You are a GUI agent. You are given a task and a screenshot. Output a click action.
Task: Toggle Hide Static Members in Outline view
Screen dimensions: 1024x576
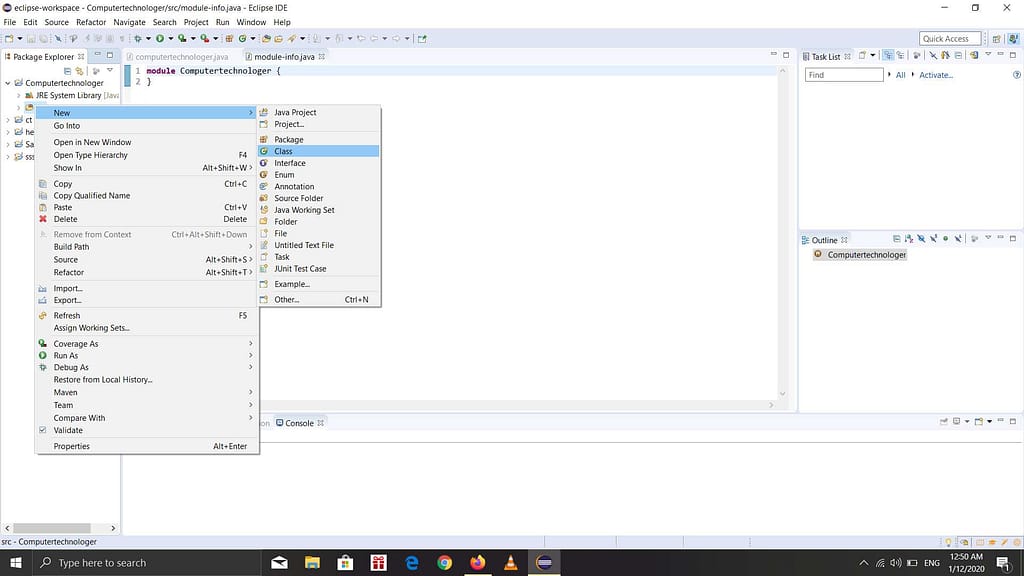point(934,239)
